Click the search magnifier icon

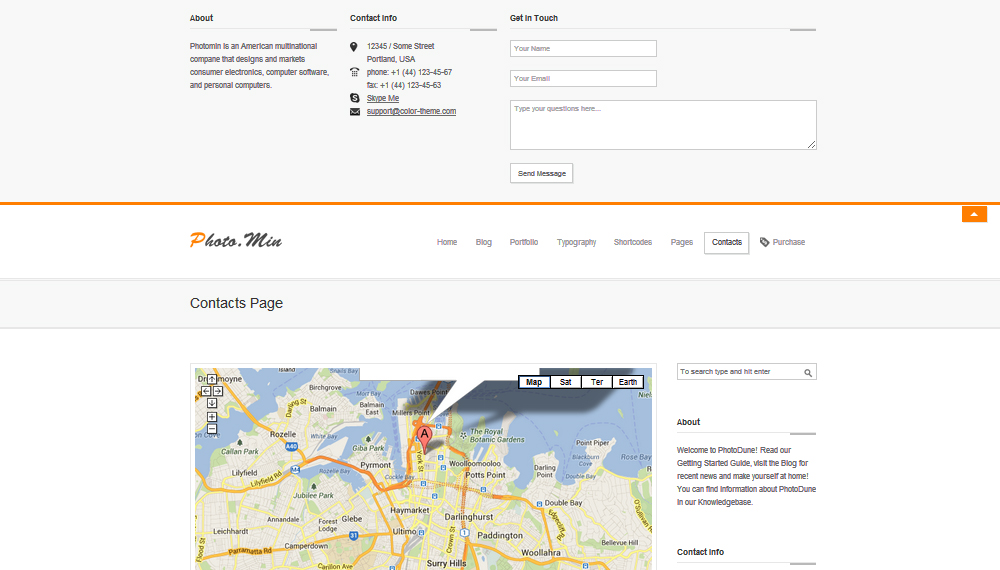click(808, 372)
